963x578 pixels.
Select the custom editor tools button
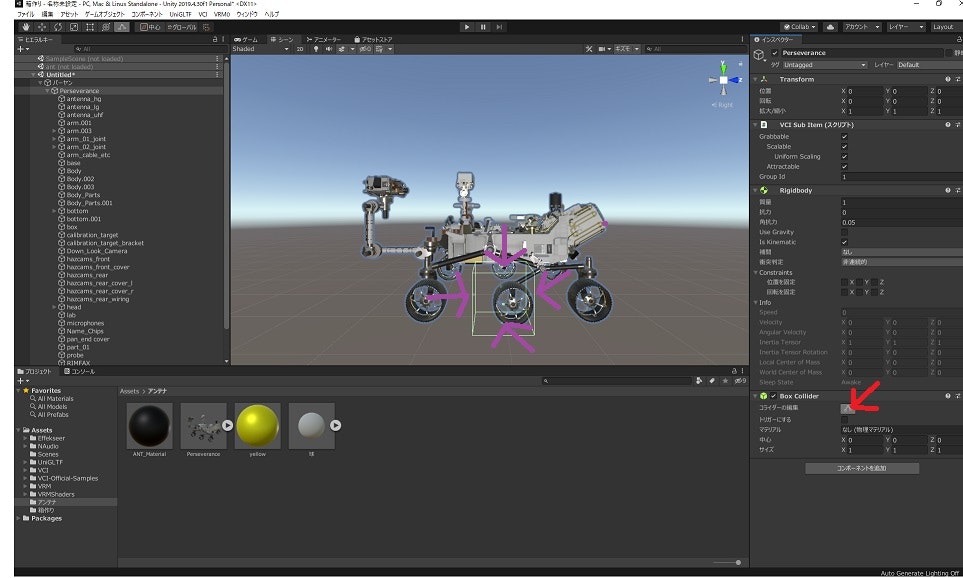(122, 27)
